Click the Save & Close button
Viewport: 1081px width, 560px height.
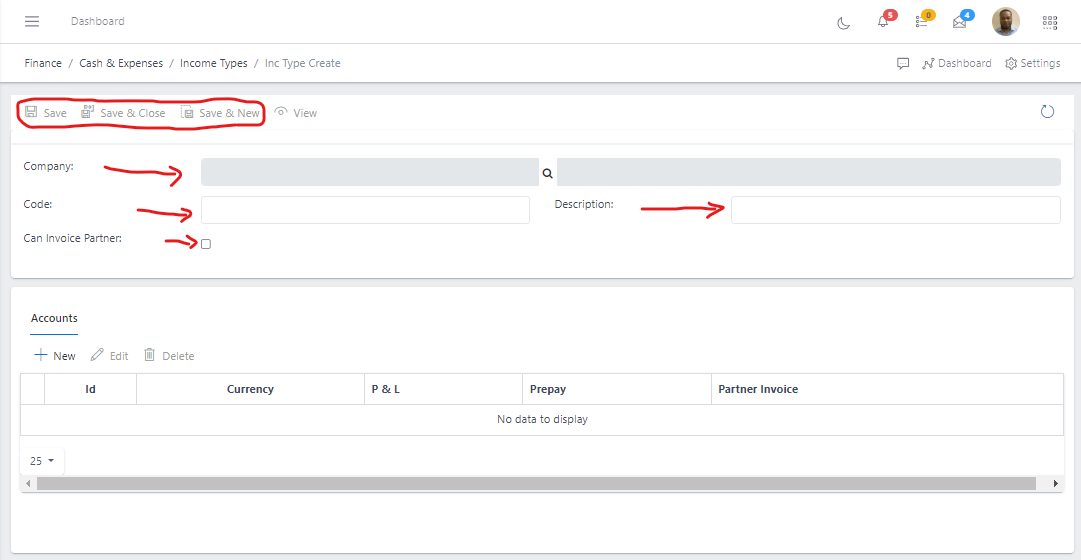[123, 113]
